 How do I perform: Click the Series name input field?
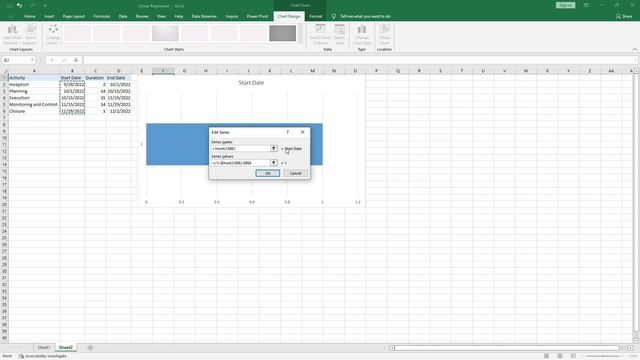click(x=240, y=149)
